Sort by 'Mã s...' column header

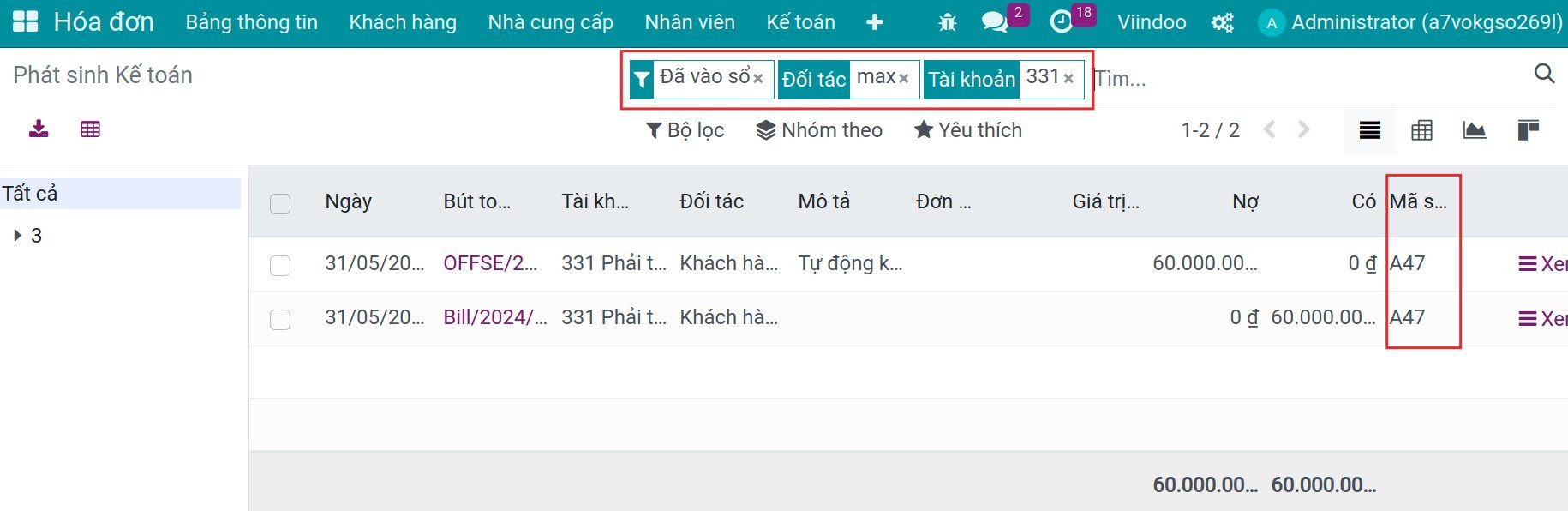(1418, 201)
